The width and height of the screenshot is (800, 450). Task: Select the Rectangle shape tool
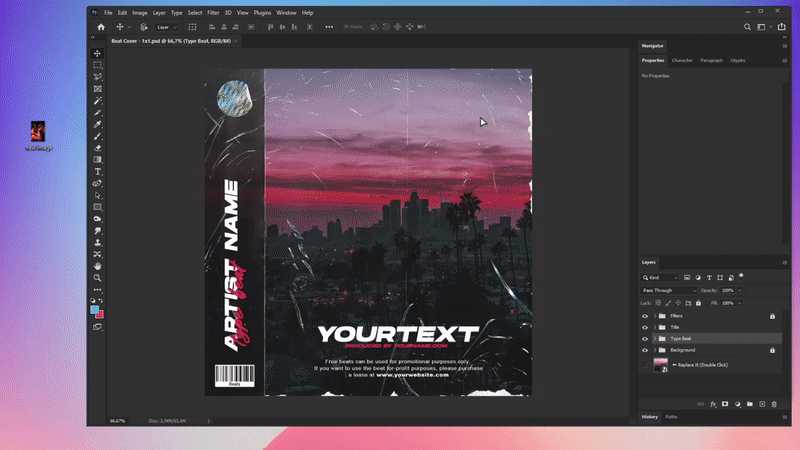coord(97,207)
